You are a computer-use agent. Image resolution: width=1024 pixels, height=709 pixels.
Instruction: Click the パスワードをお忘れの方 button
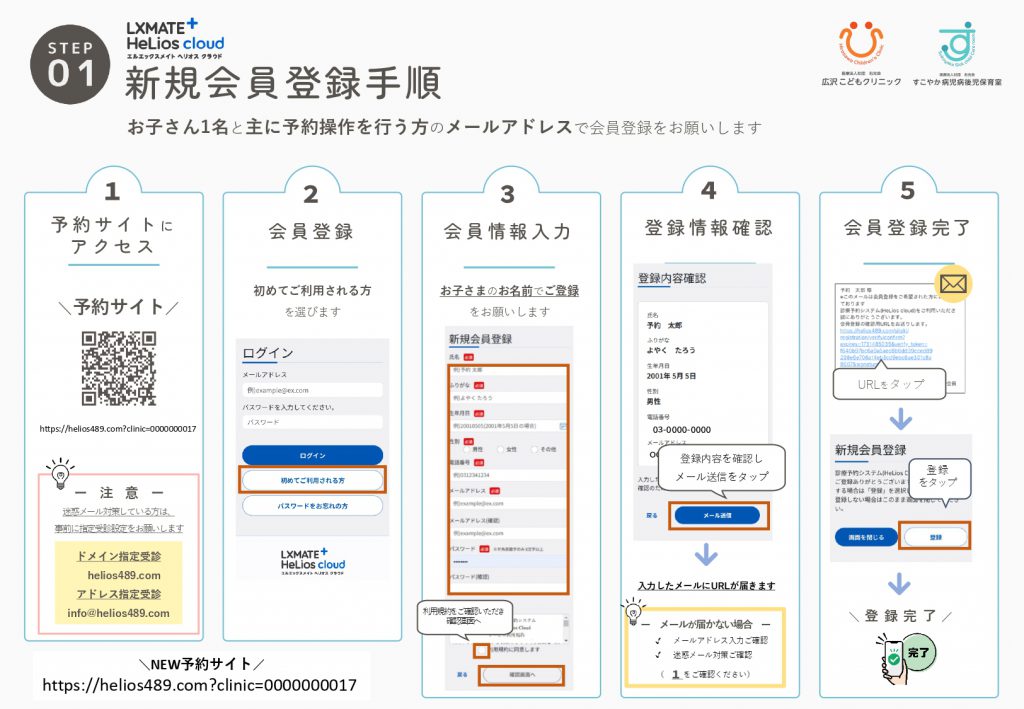coord(312,506)
